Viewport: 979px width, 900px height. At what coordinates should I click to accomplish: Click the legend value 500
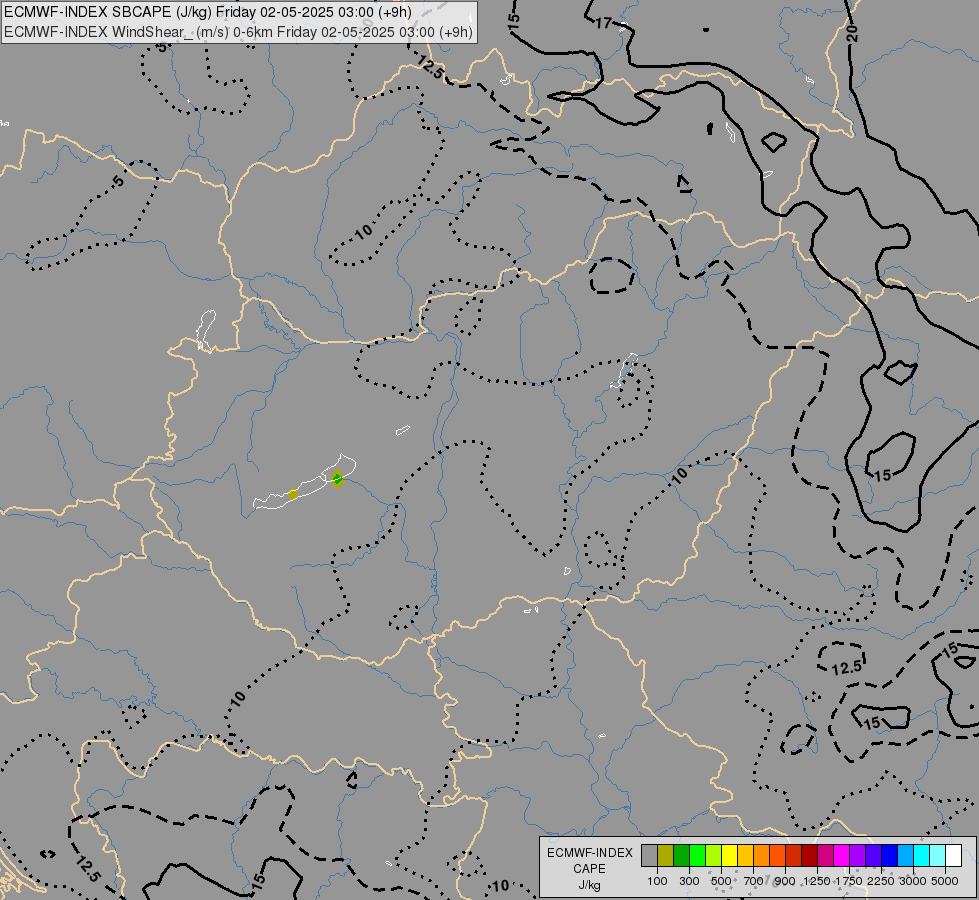721,881
